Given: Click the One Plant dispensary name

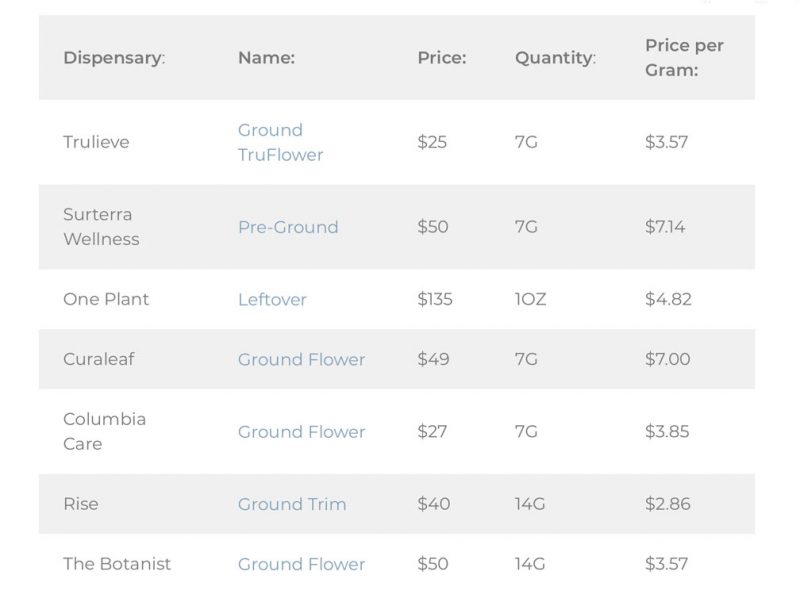Looking at the screenshot, I should 106,299.
